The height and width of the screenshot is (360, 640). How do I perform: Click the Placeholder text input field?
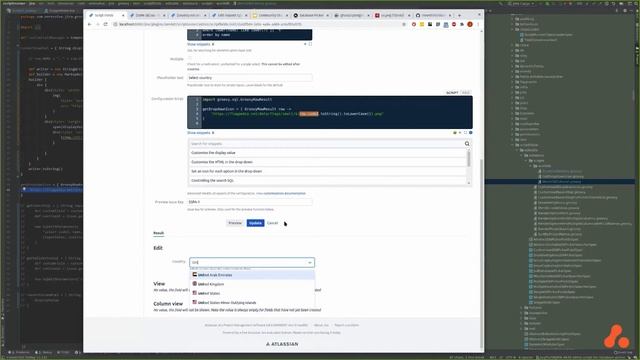click(249, 78)
